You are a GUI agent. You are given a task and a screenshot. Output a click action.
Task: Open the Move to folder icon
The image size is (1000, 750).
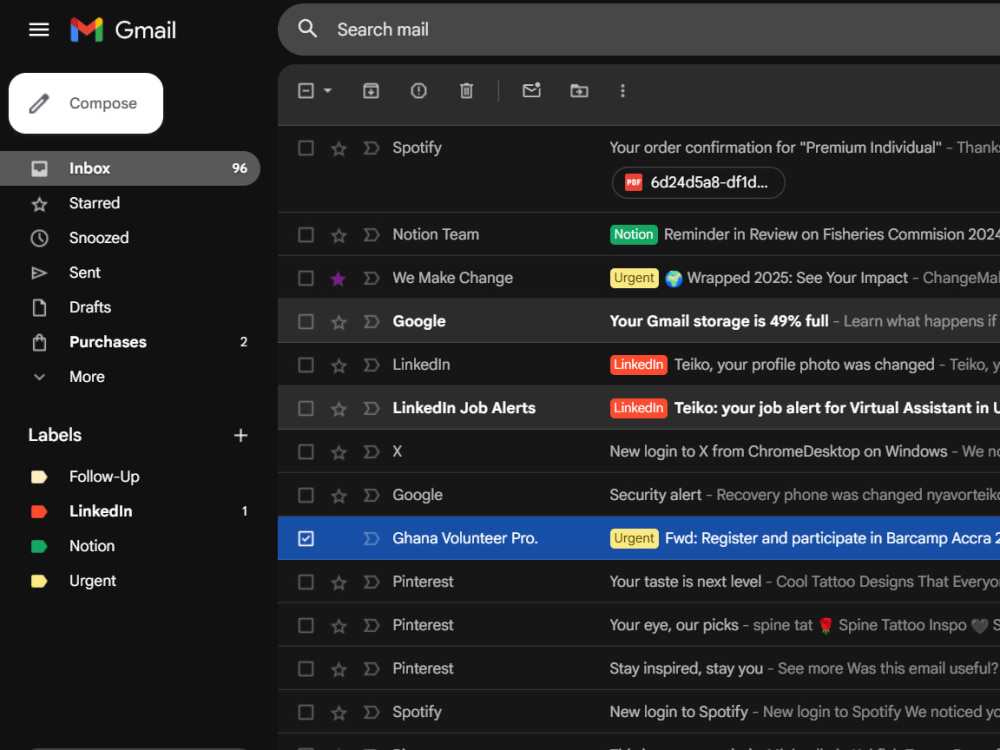[579, 91]
